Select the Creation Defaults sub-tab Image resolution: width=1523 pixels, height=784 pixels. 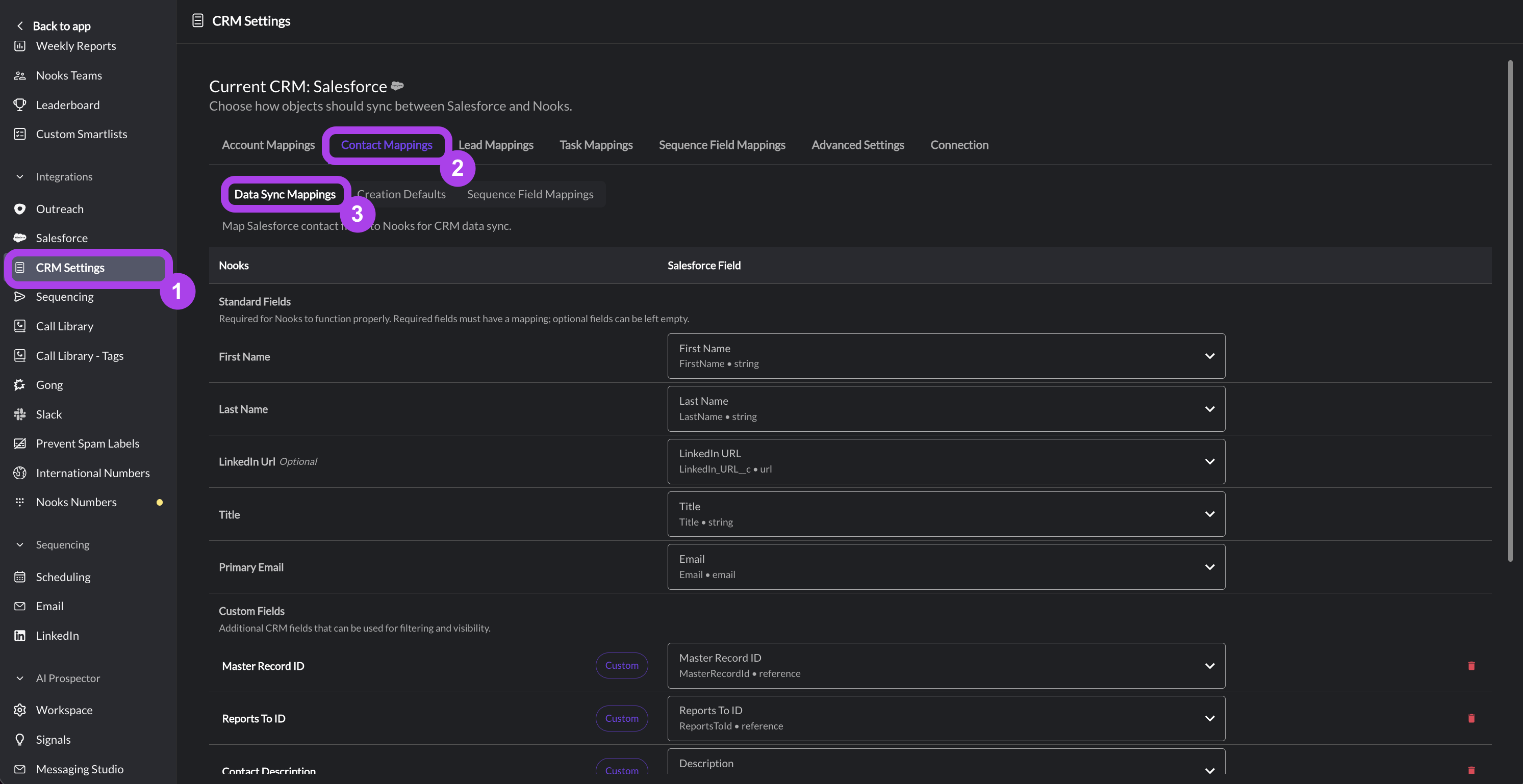click(x=401, y=194)
